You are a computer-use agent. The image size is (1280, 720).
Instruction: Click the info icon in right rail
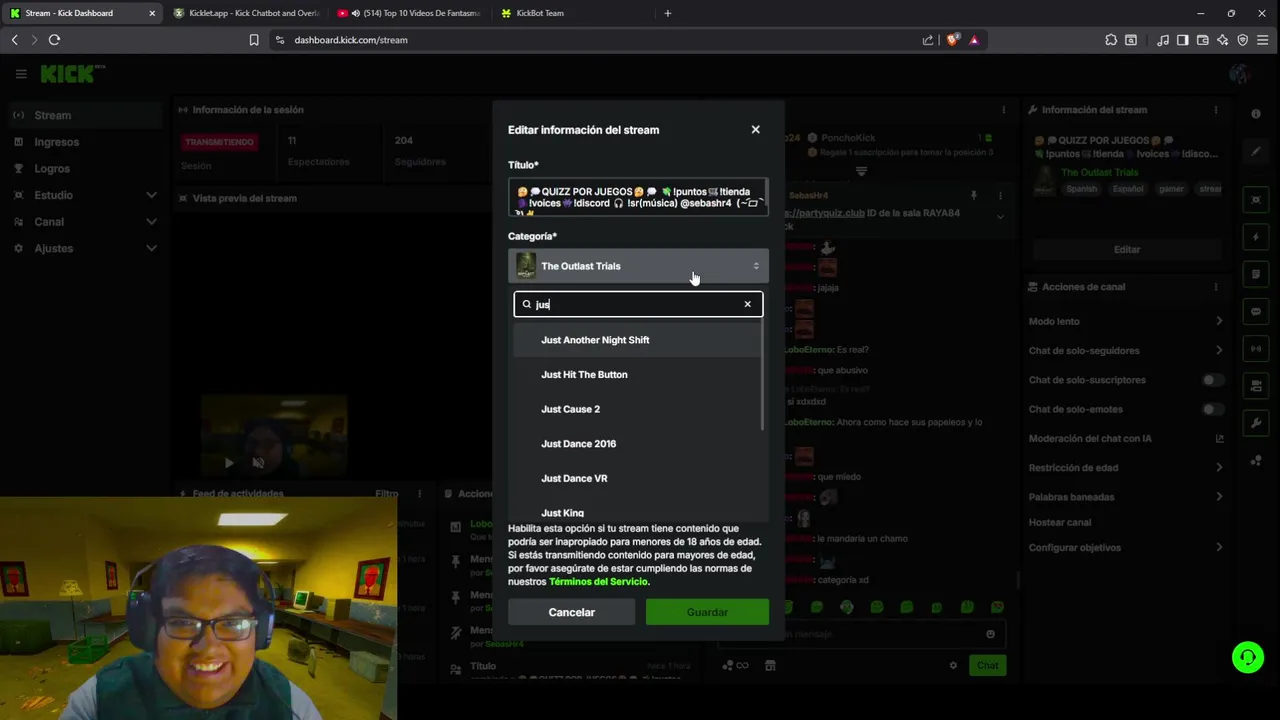(x=1256, y=114)
